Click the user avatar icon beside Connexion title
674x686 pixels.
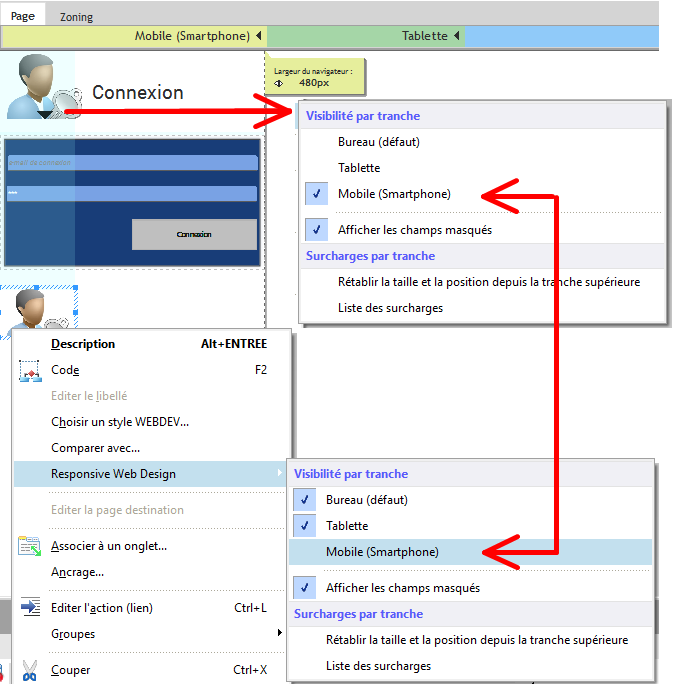point(40,88)
